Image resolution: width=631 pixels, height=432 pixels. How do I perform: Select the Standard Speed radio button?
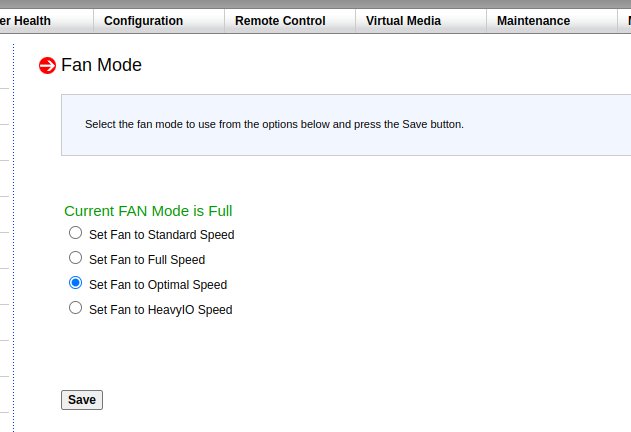click(75, 233)
